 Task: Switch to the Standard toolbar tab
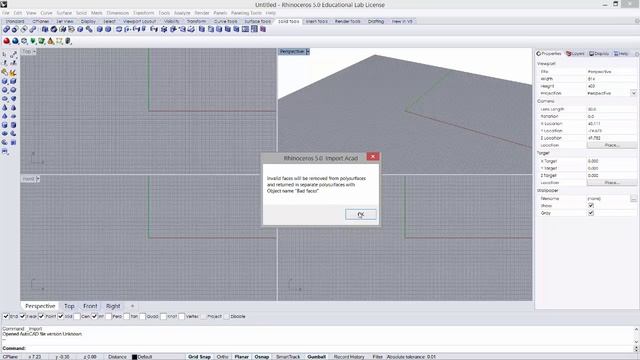(x=15, y=21)
